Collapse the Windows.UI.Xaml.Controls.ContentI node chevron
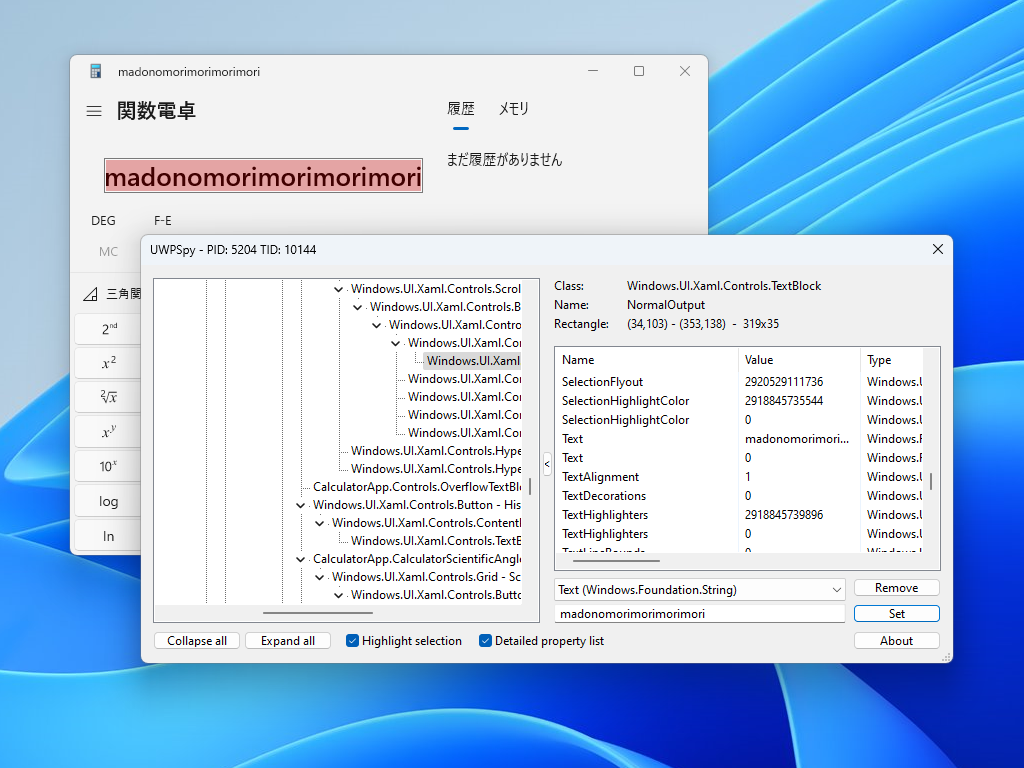 tap(319, 523)
